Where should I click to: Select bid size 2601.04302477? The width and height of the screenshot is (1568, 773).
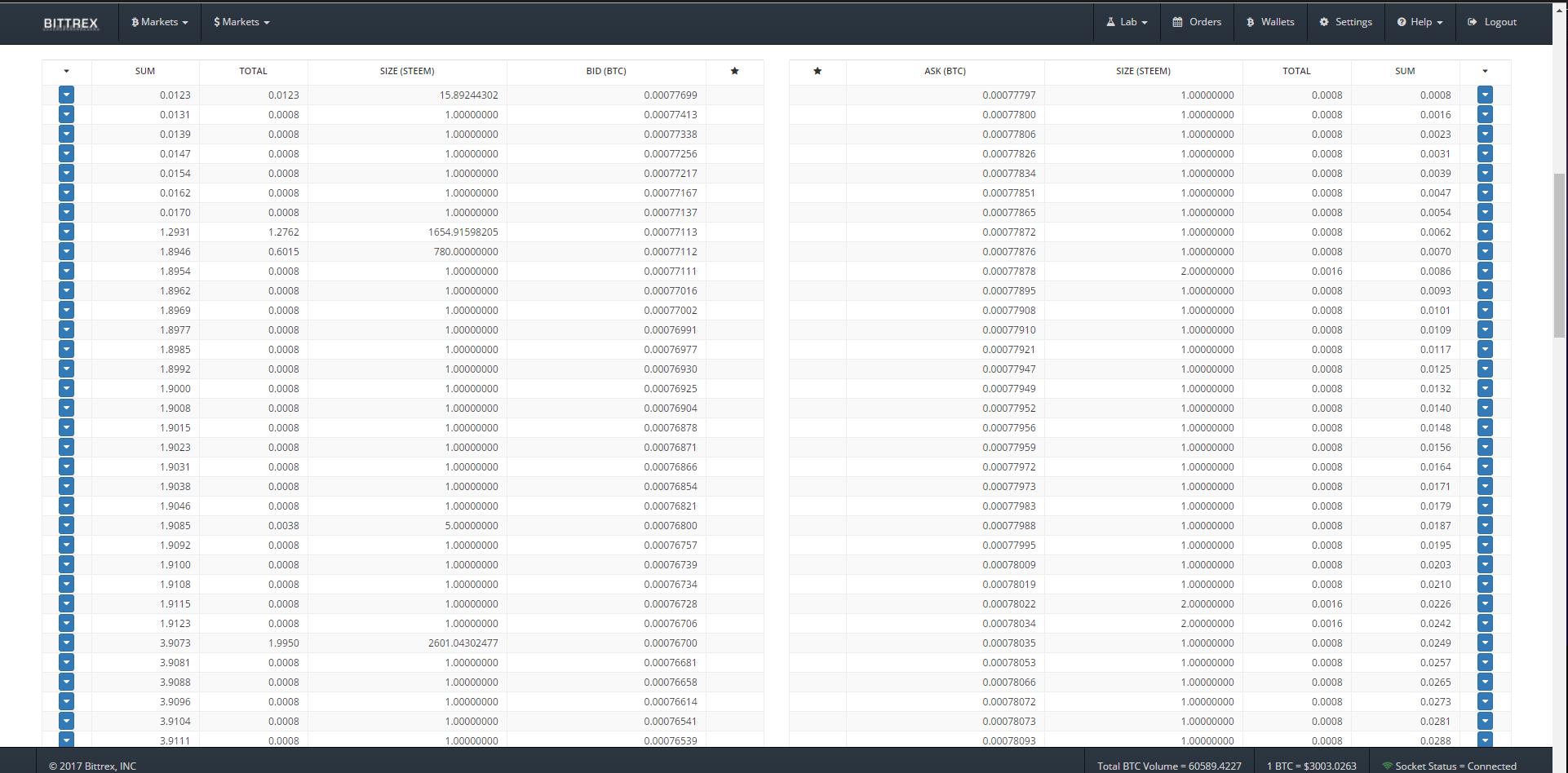coord(463,643)
